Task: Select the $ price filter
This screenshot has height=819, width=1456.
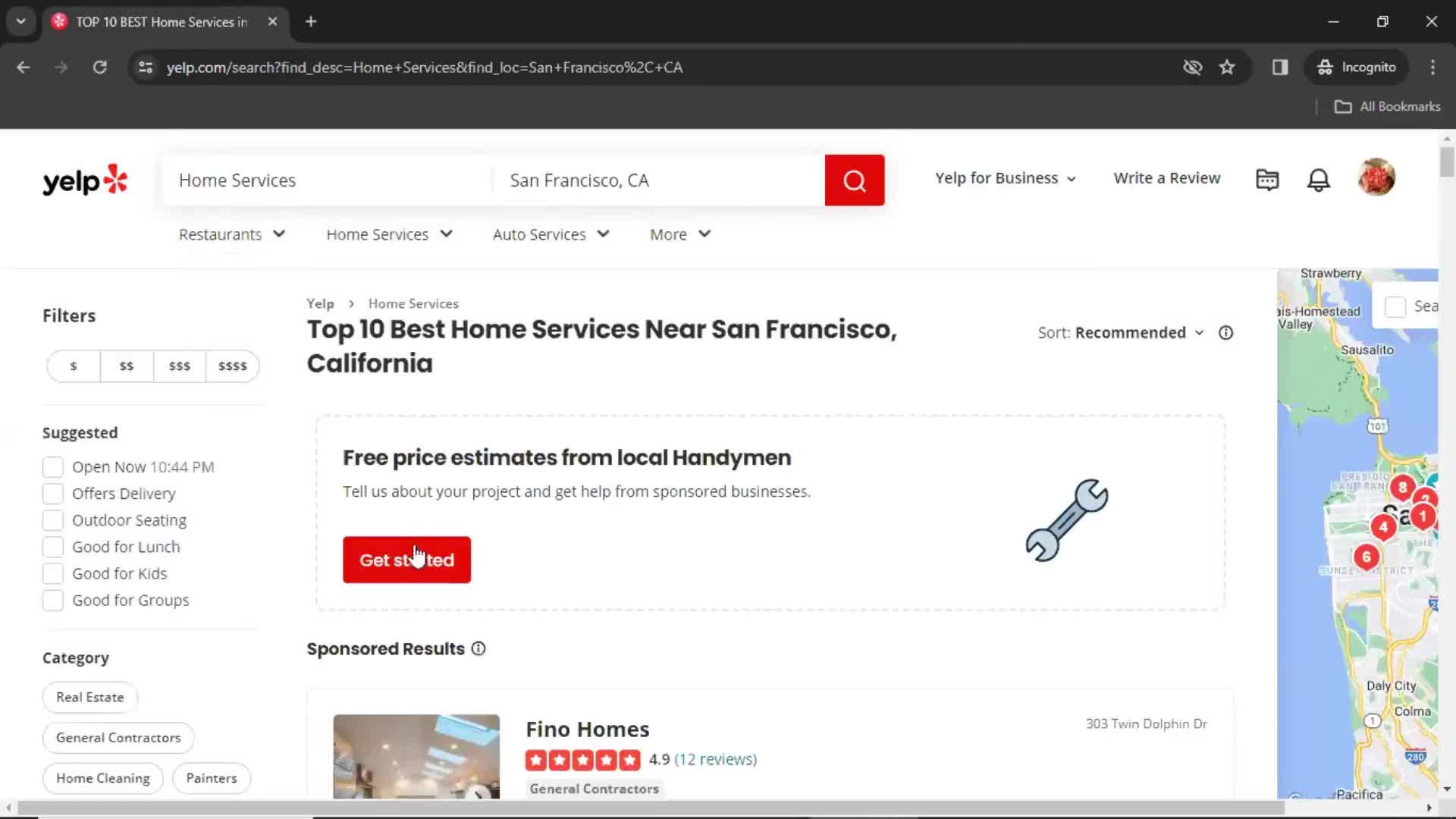Action: (74, 366)
